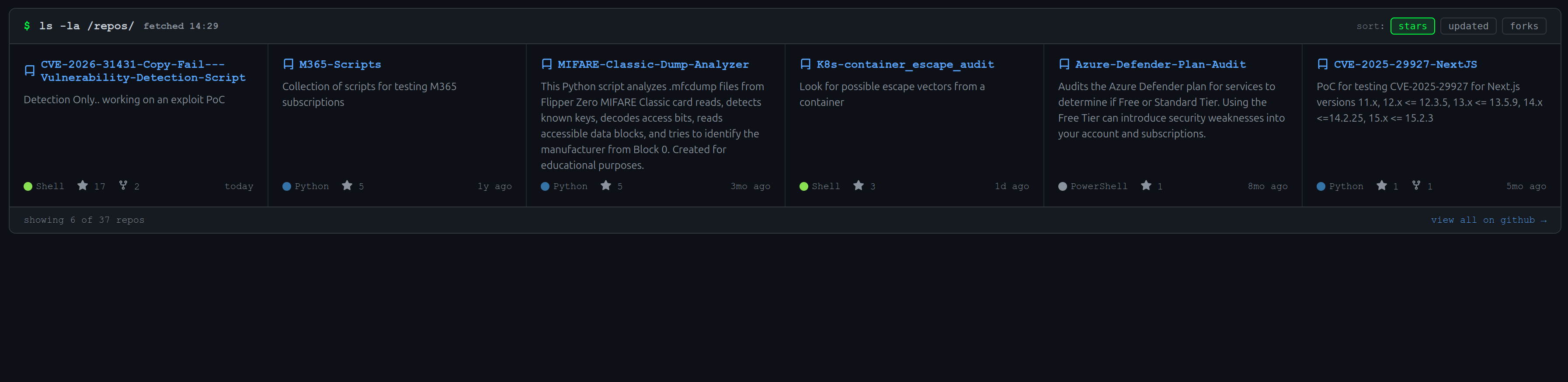Screen dimensions: 1568x382
Task: Click the fork icon showing 2 forks
Action: coord(123,185)
